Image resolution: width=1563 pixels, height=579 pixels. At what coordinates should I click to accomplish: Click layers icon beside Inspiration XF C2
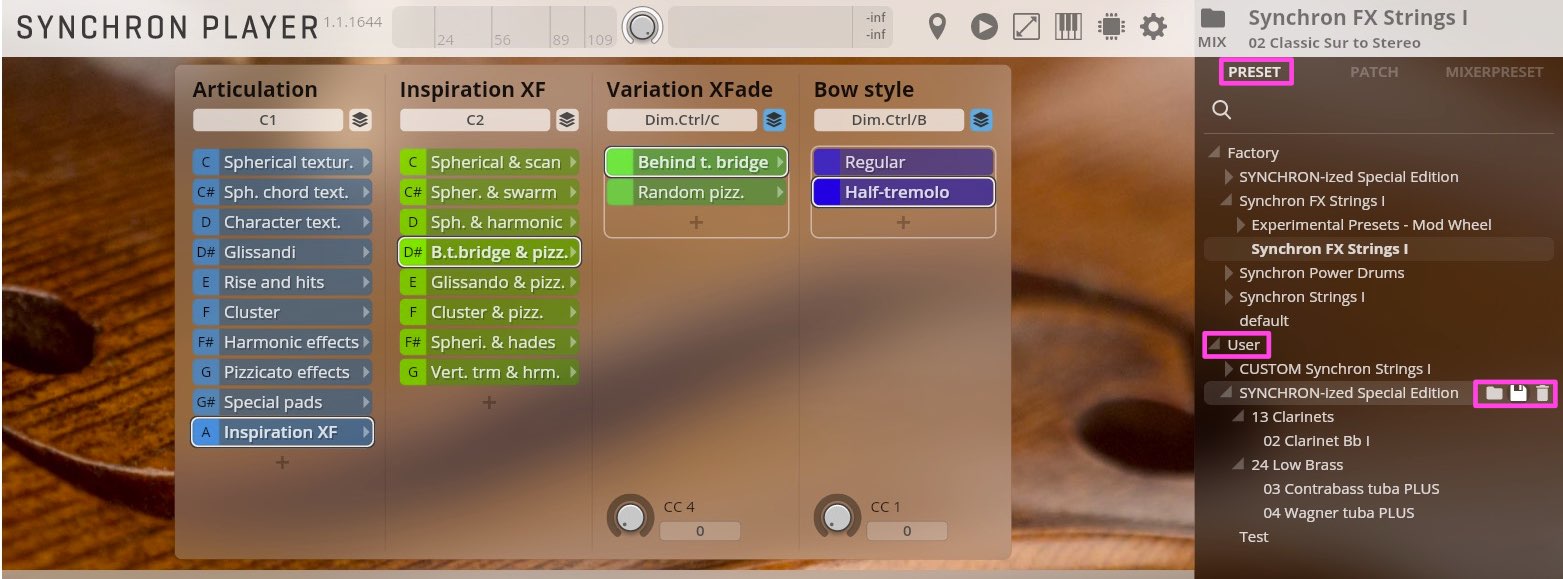coord(567,120)
